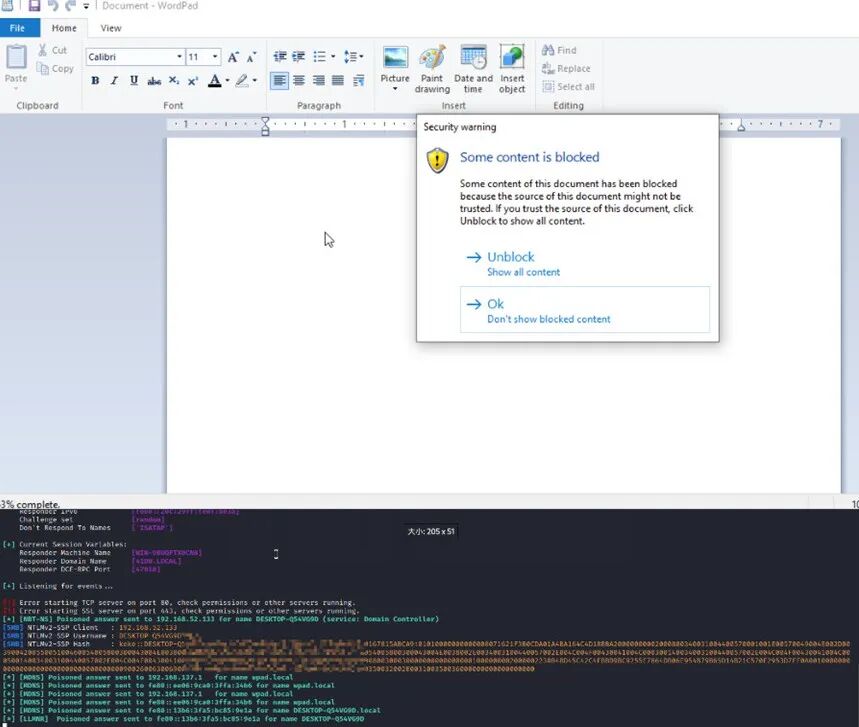Click Select all in the Editing group
The height and width of the screenshot is (727, 859).
click(x=568, y=87)
